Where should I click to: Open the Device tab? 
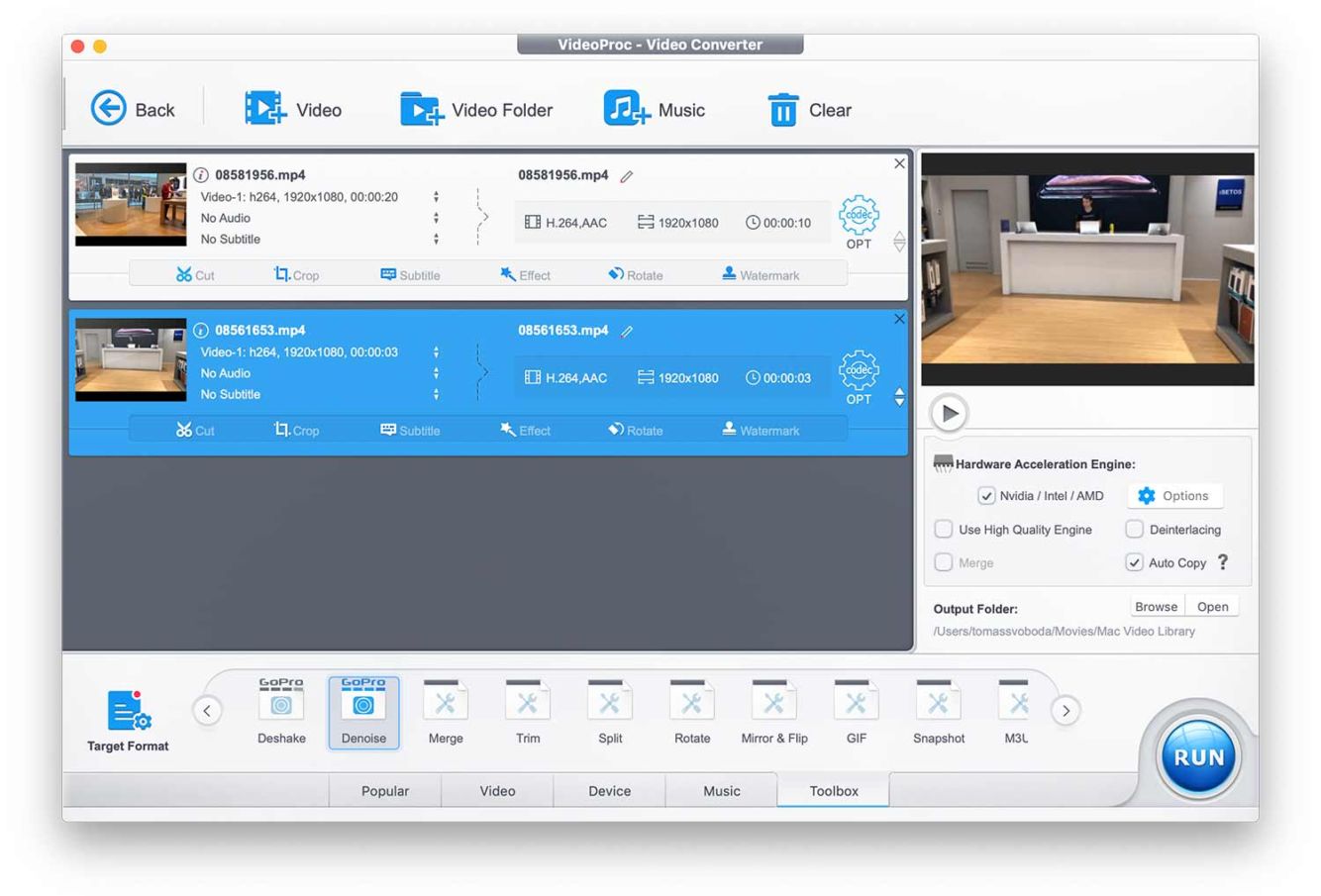point(609,791)
